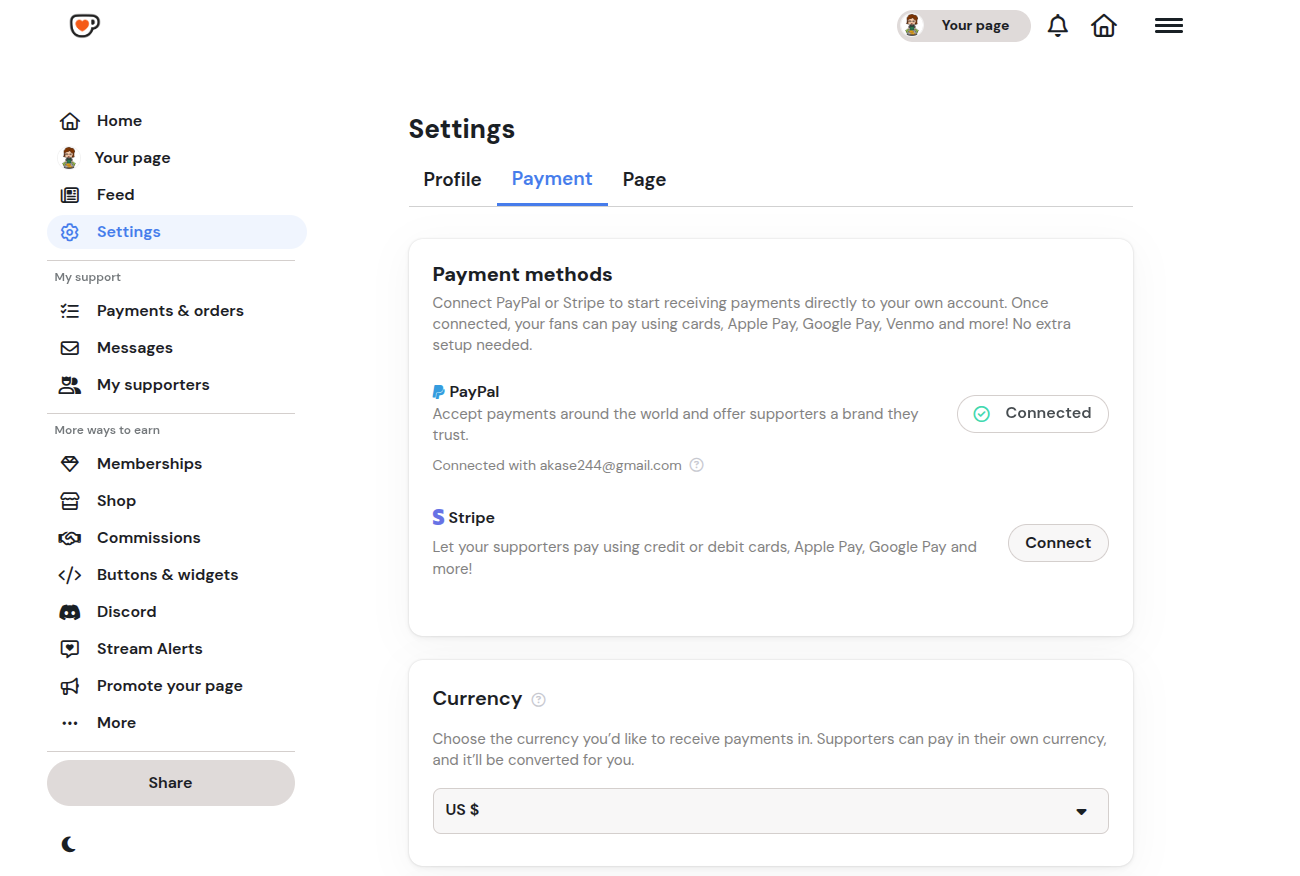The image size is (1300, 876).
Task: Open notifications bell icon
Action: point(1057,26)
